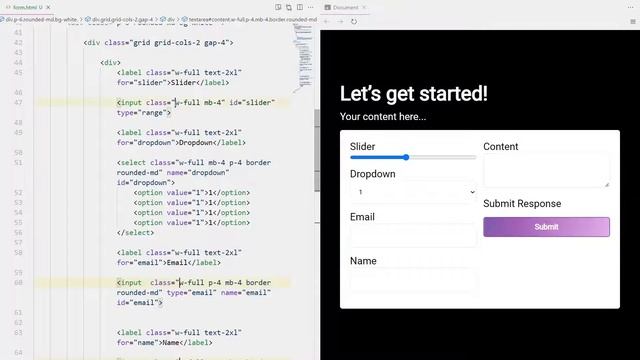The height and width of the screenshot is (360, 640).
Task: Click the editor vertical scrollbar thumb
Action: (317, 150)
